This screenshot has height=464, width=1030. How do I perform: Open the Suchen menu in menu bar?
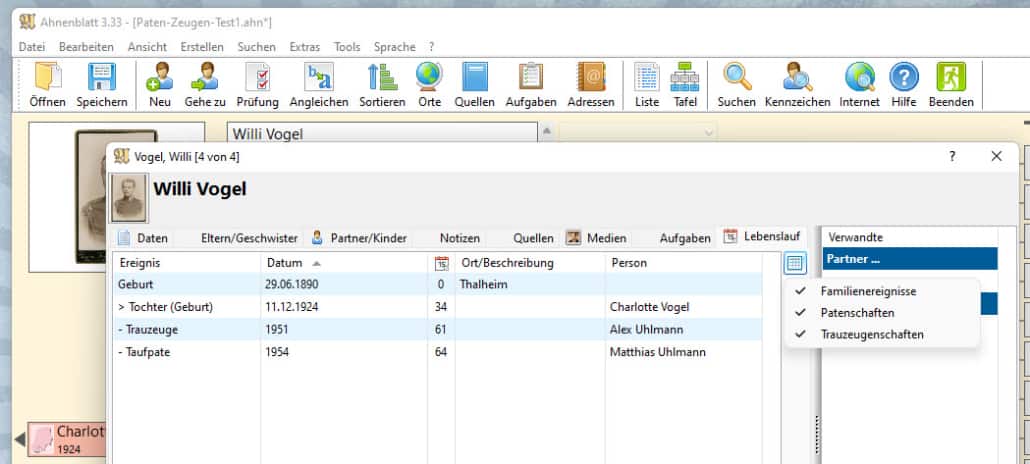[x=256, y=47]
